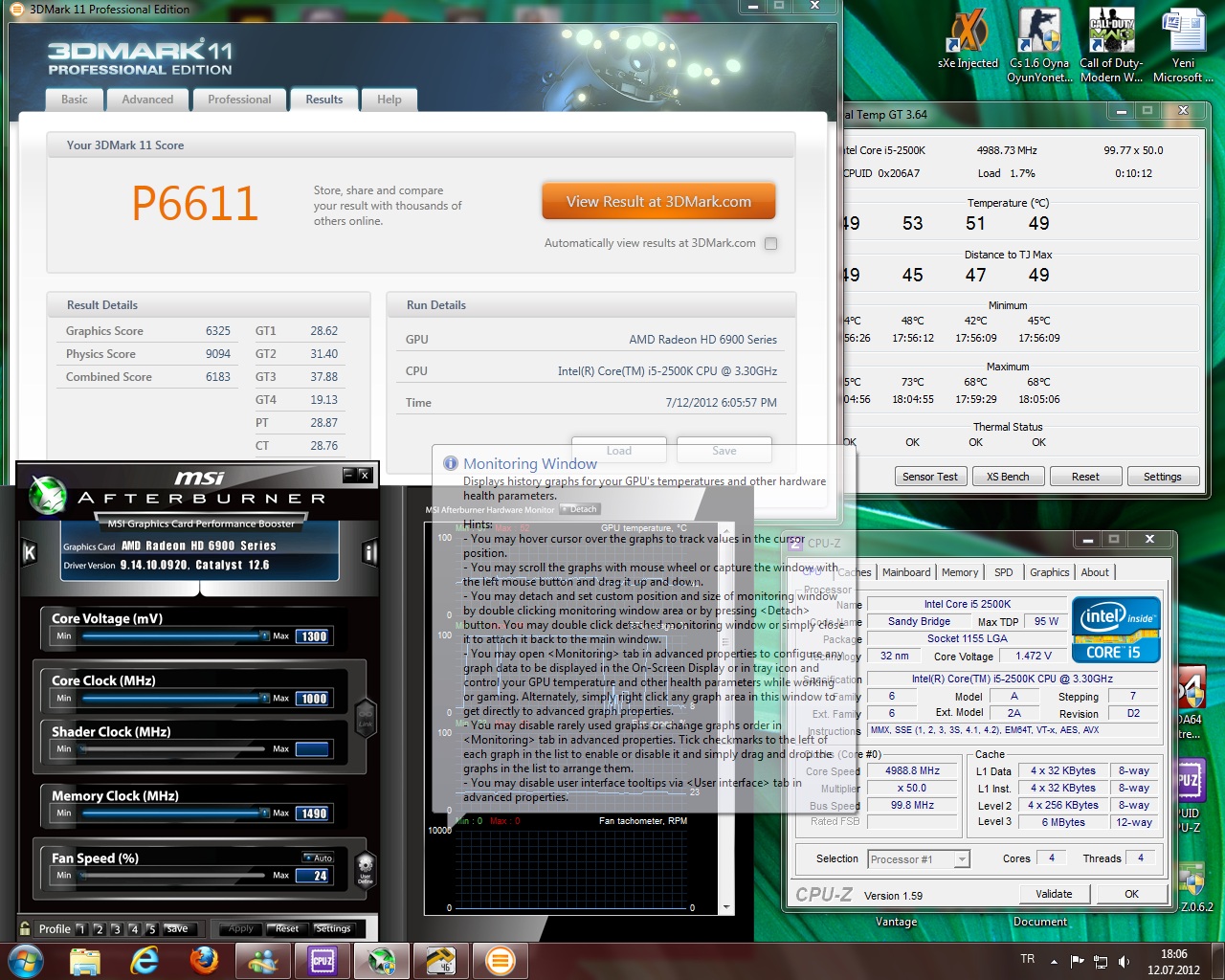Click the Core Clock slider
Image resolution: width=1225 pixels, height=980 pixels.
[174, 698]
